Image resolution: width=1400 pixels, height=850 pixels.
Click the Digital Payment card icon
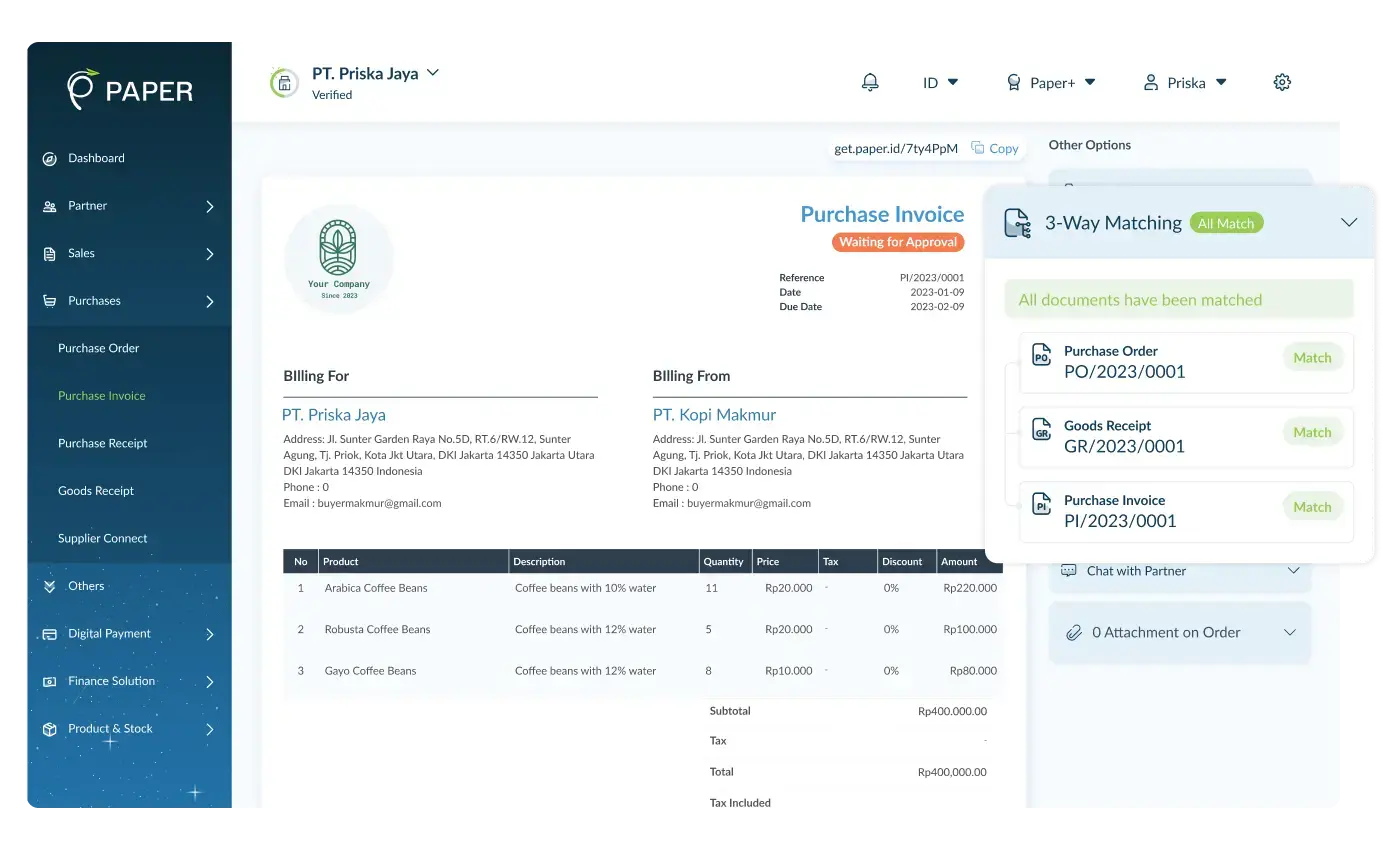(x=49, y=634)
